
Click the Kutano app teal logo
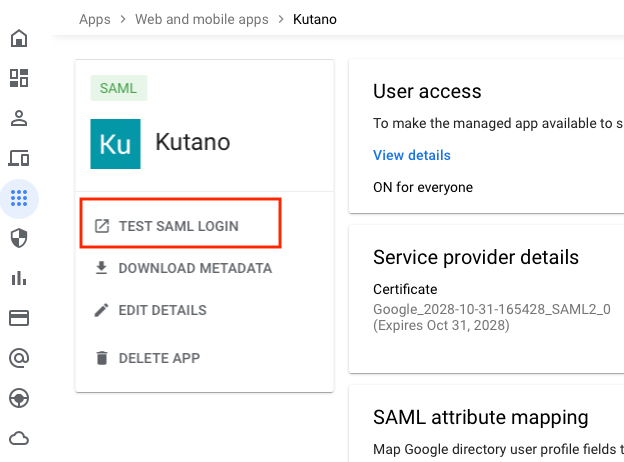pyautogui.click(x=115, y=144)
